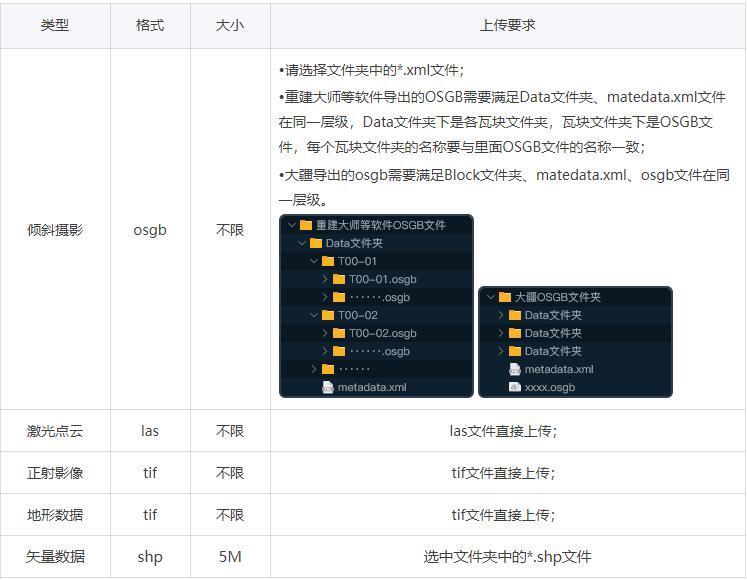Expand the chevron of the lone ······ folder
Viewport: 747px width, 580px height.
tap(313, 369)
